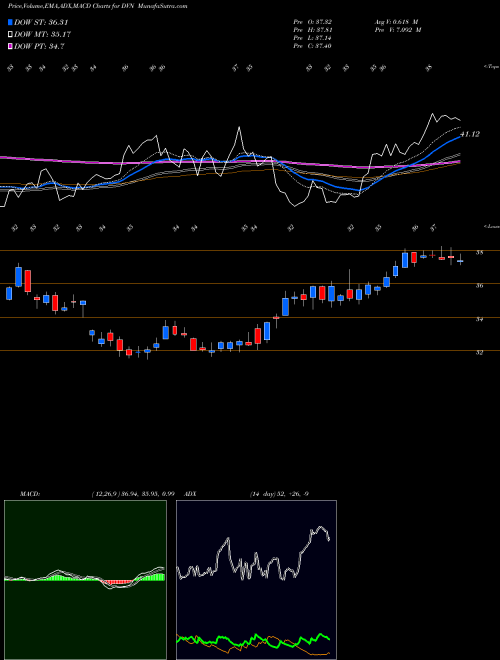Click the Pre C: 37.40 value

(x=313, y=46)
